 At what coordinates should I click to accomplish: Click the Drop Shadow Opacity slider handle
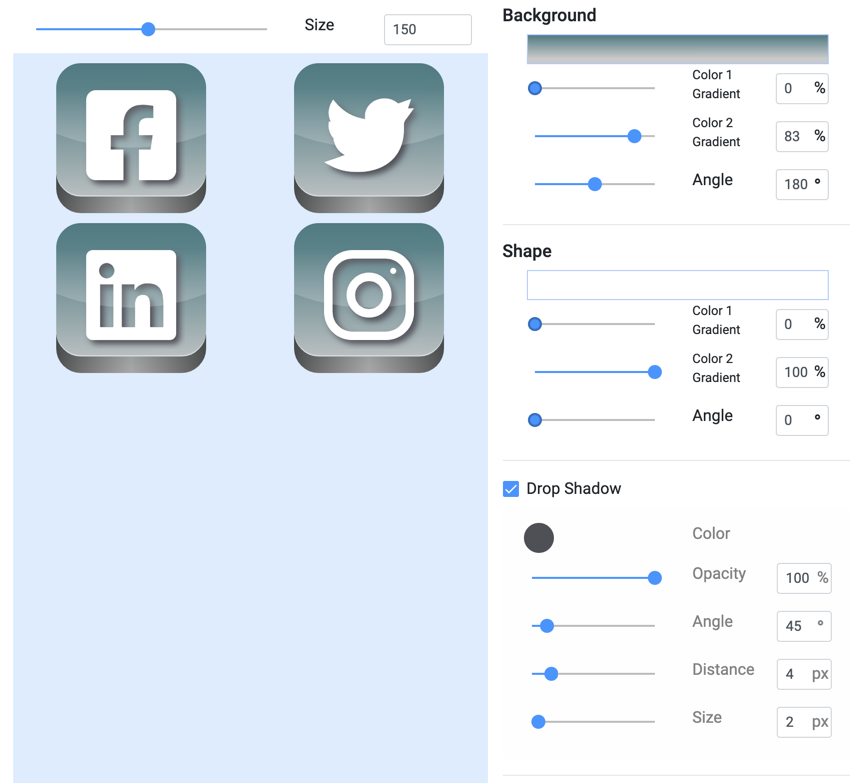pos(655,578)
